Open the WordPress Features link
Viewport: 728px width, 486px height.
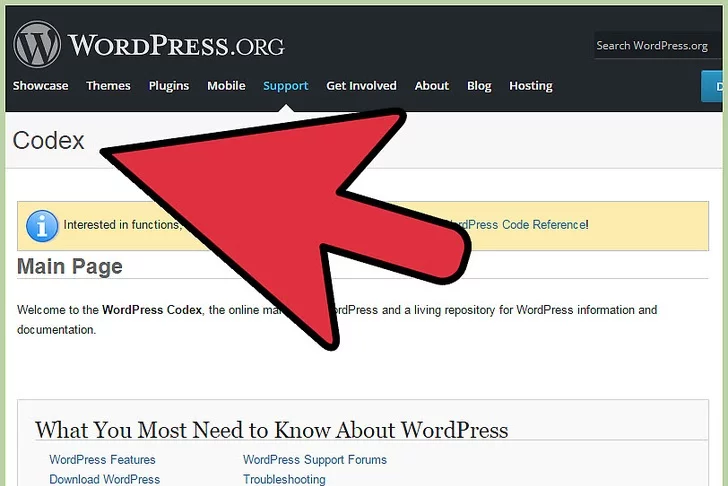(102, 460)
